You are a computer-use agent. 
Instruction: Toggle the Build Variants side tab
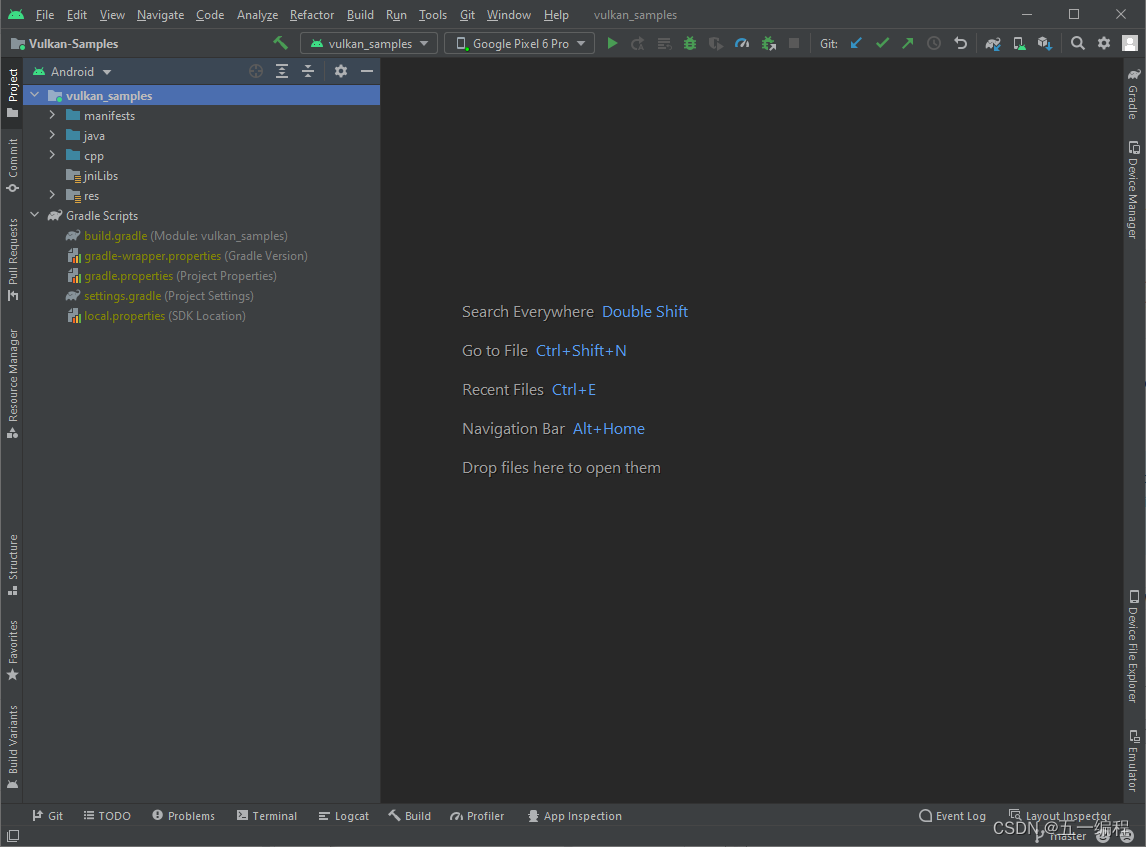(12, 747)
